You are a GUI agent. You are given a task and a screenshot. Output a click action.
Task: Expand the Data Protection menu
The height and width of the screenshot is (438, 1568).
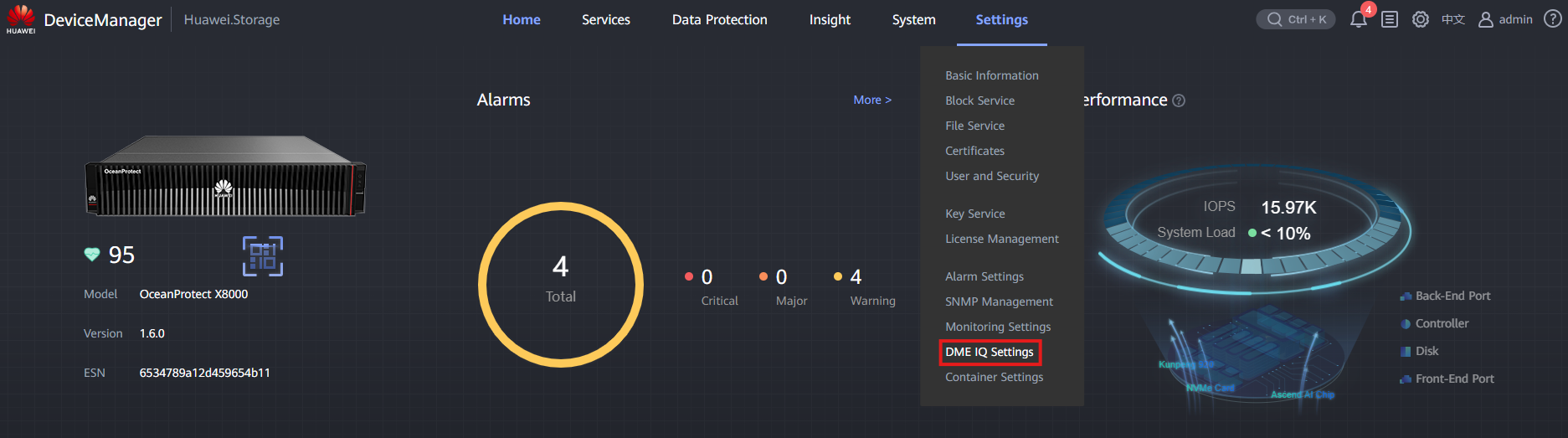click(719, 19)
